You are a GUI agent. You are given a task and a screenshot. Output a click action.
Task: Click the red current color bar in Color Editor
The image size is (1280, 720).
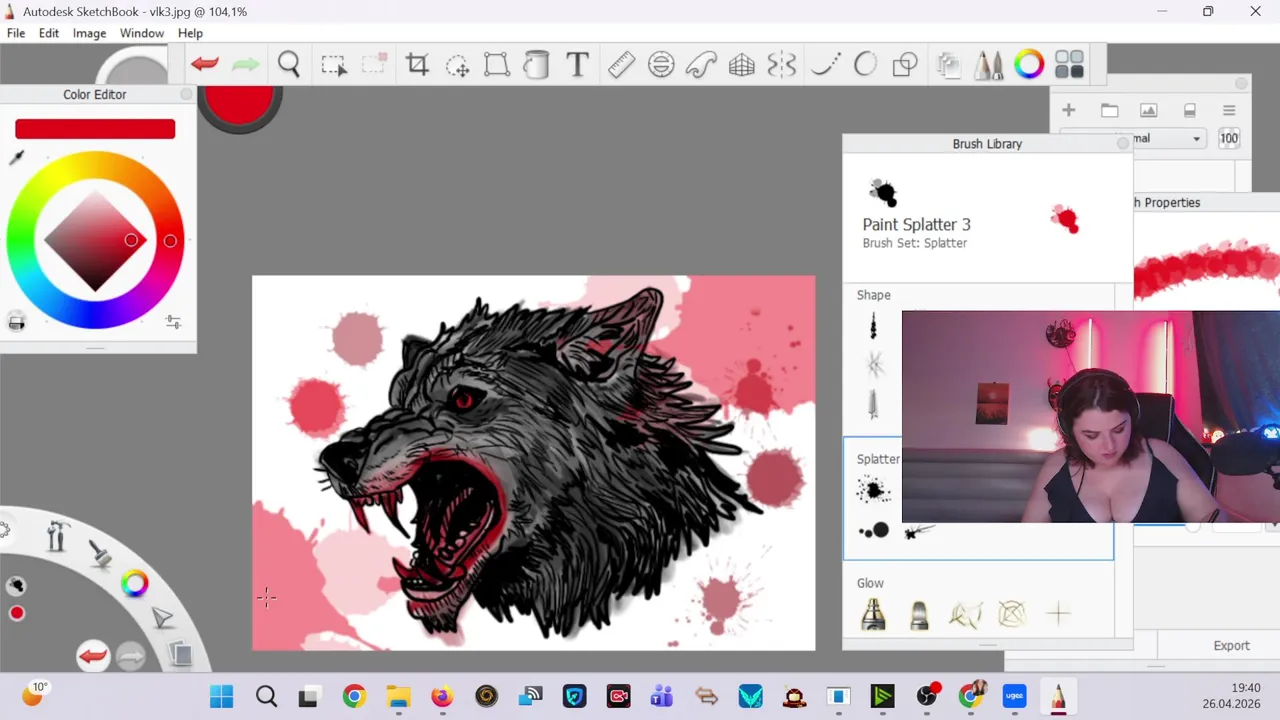click(95, 129)
